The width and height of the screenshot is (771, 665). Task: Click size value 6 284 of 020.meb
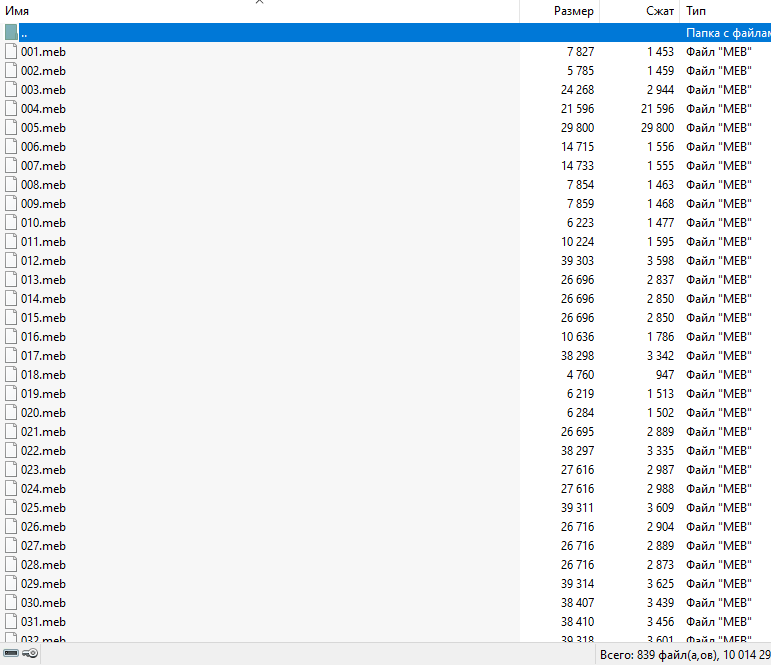[580, 413]
